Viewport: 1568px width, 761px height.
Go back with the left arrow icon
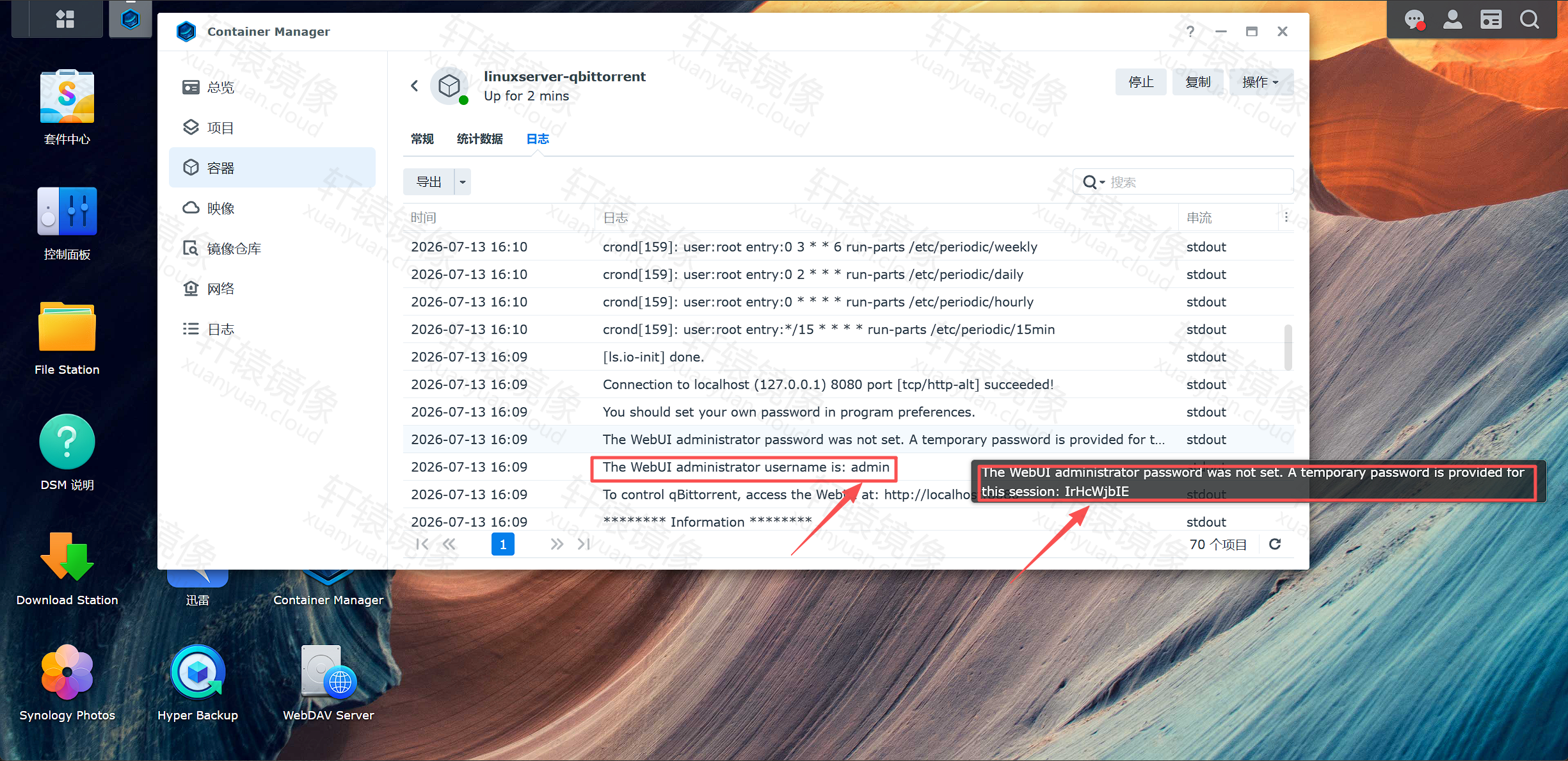tap(415, 86)
